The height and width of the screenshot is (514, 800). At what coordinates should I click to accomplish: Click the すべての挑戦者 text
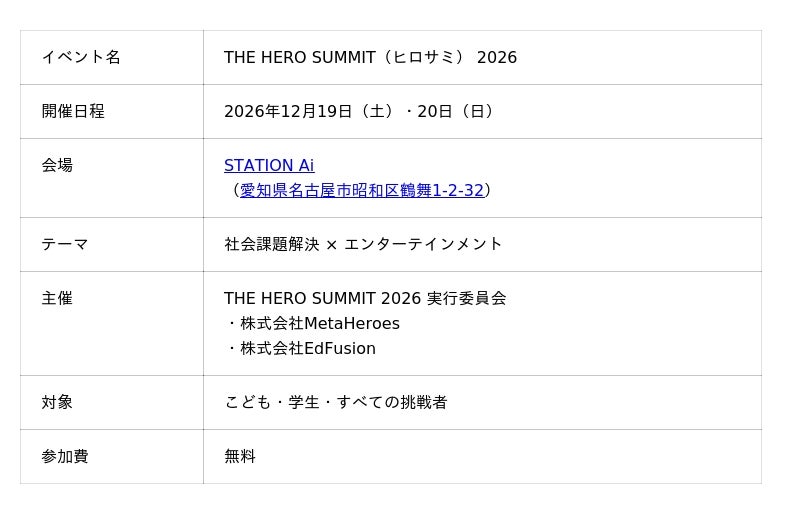[392, 403]
